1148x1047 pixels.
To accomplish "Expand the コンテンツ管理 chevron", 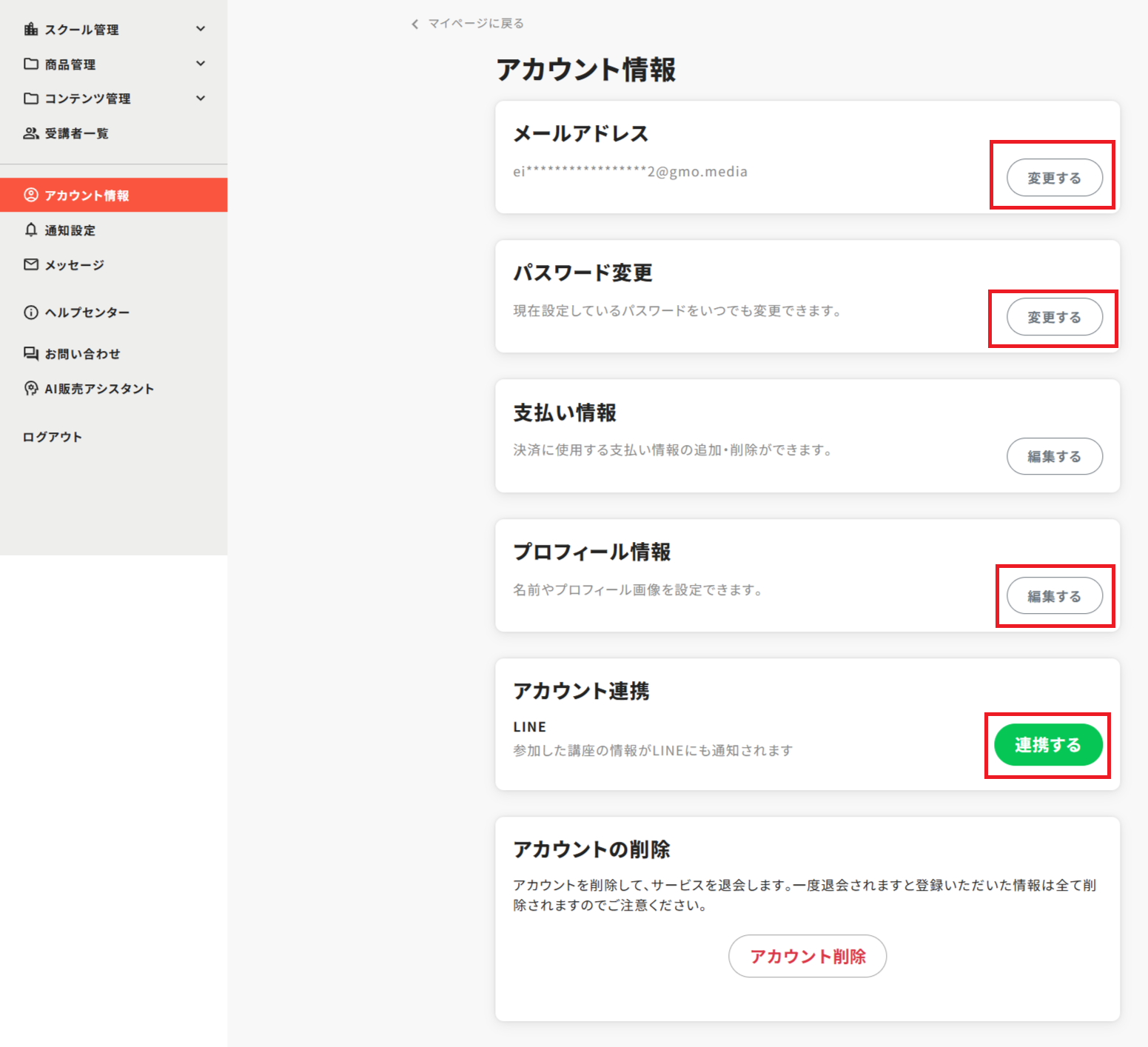I will point(201,98).
